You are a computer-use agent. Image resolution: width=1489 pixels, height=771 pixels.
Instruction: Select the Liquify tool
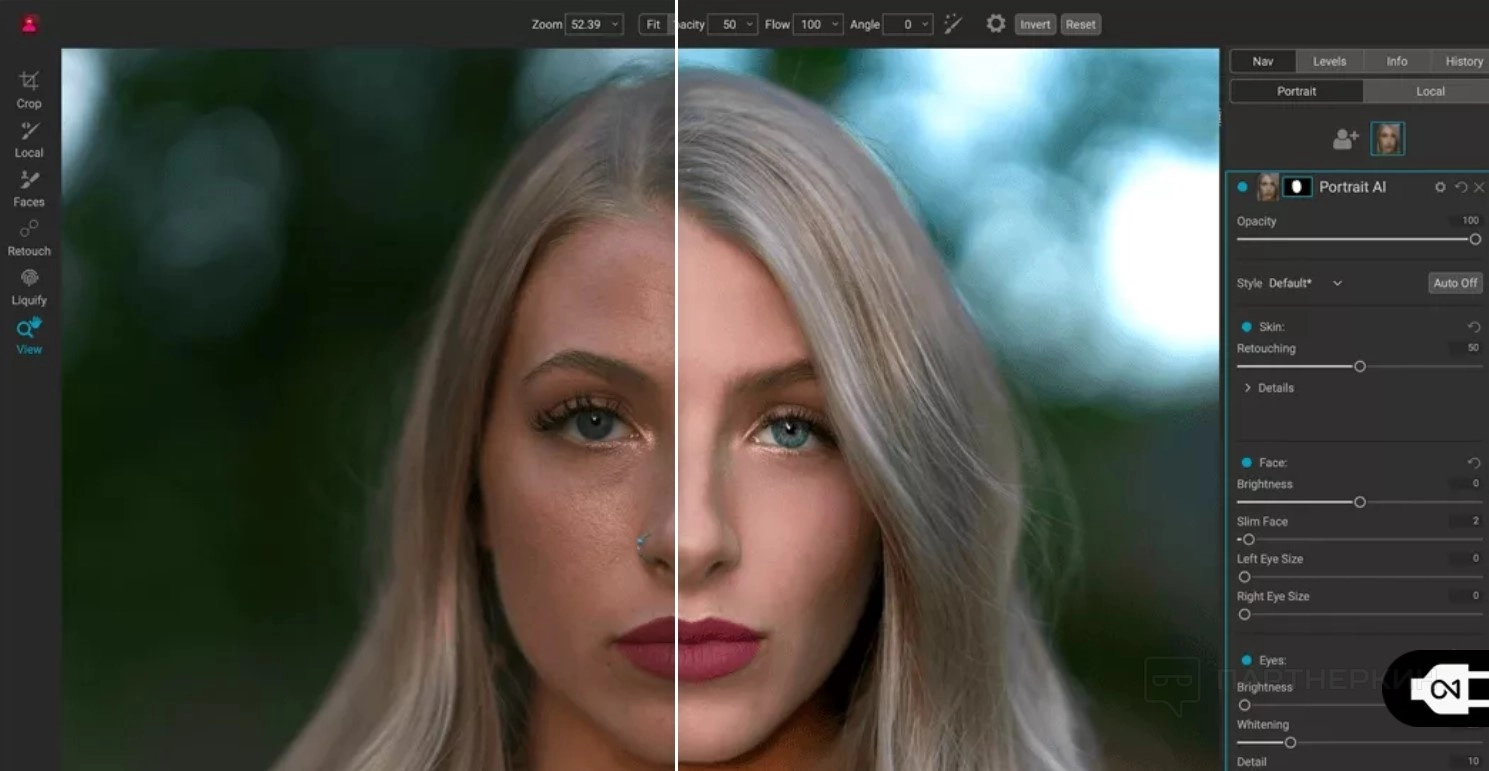click(x=29, y=285)
